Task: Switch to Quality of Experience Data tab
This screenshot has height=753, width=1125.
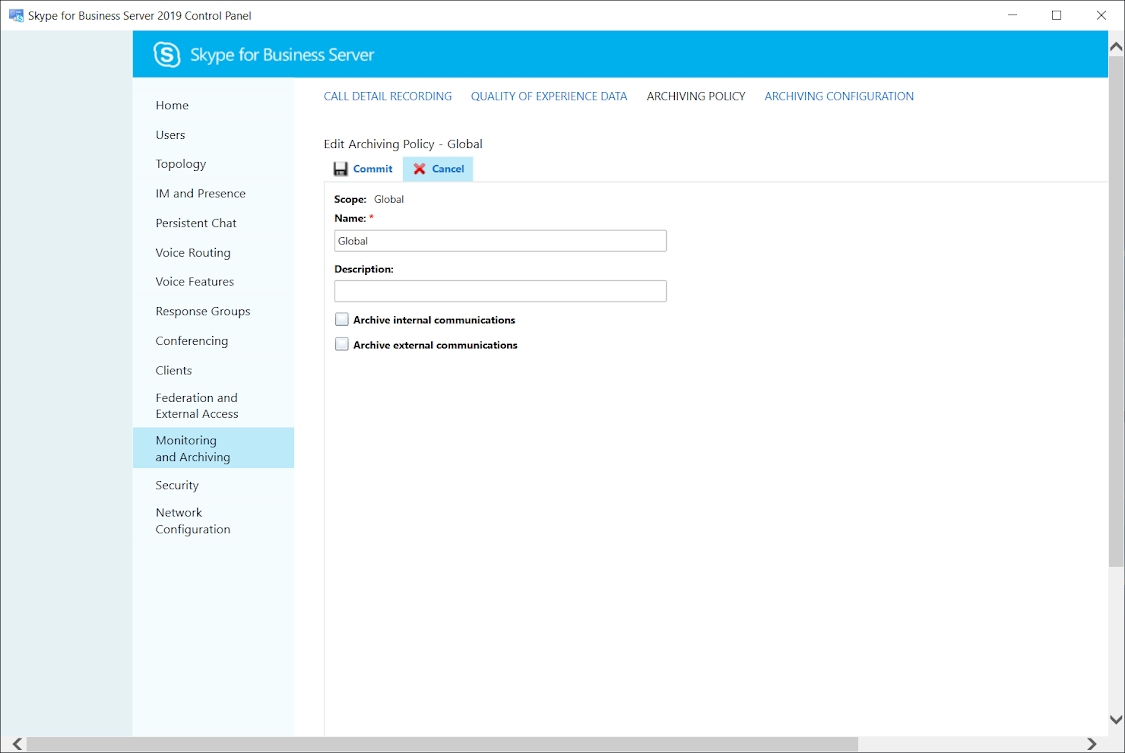Action: (549, 96)
